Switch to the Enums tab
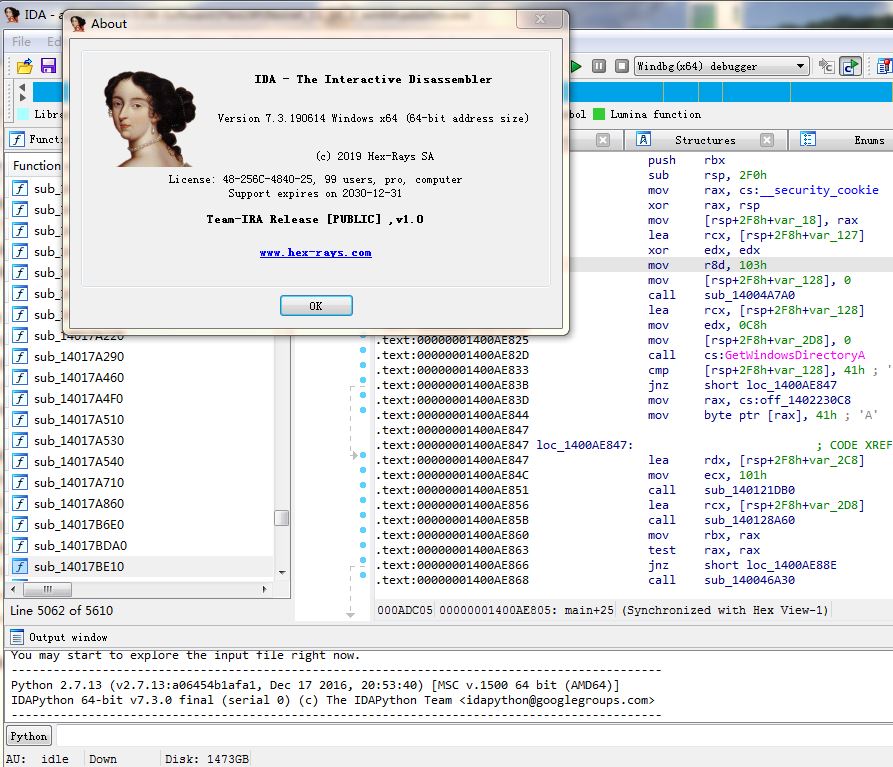 (x=869, y=140)
